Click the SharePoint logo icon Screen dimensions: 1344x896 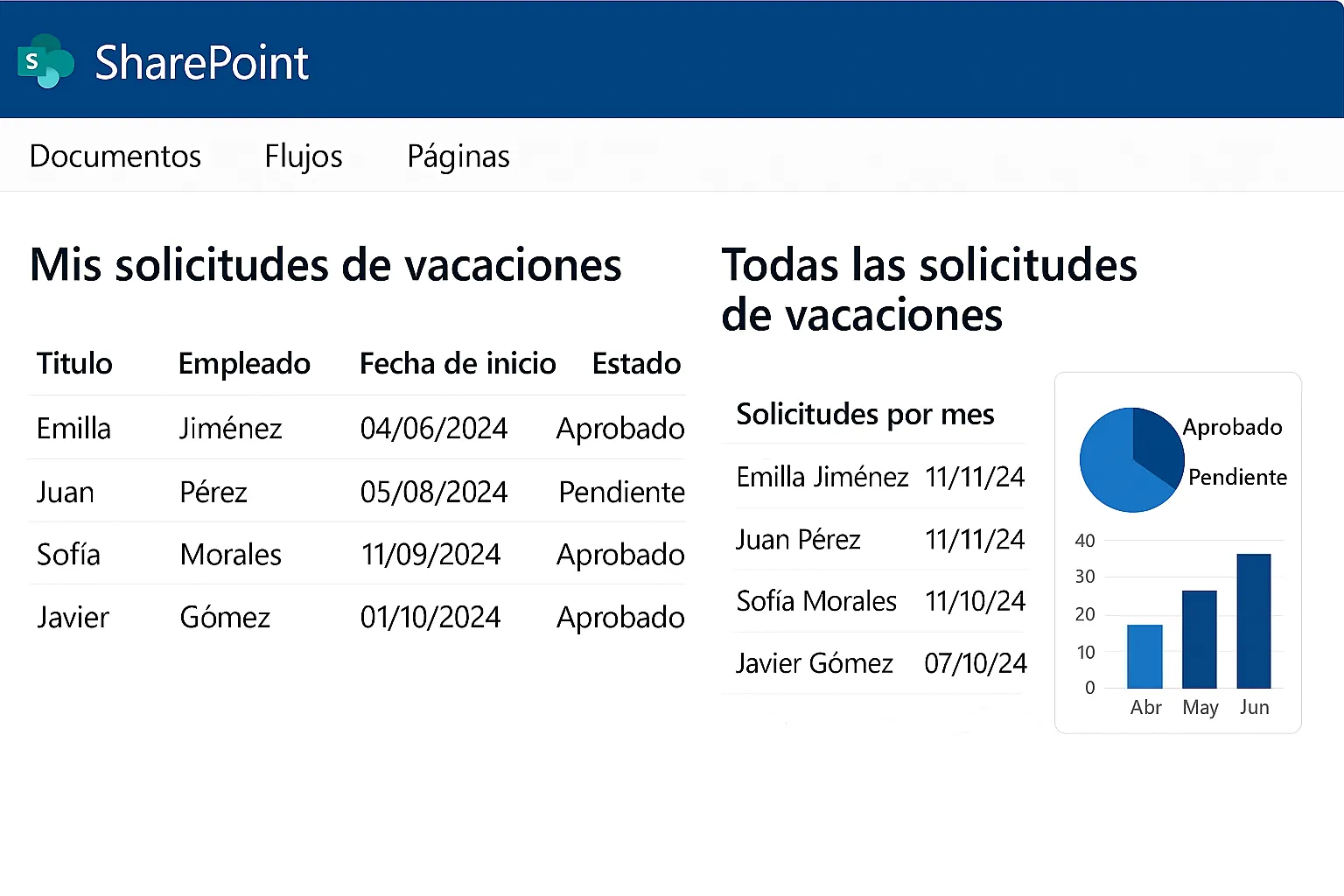tap(45, 60)
